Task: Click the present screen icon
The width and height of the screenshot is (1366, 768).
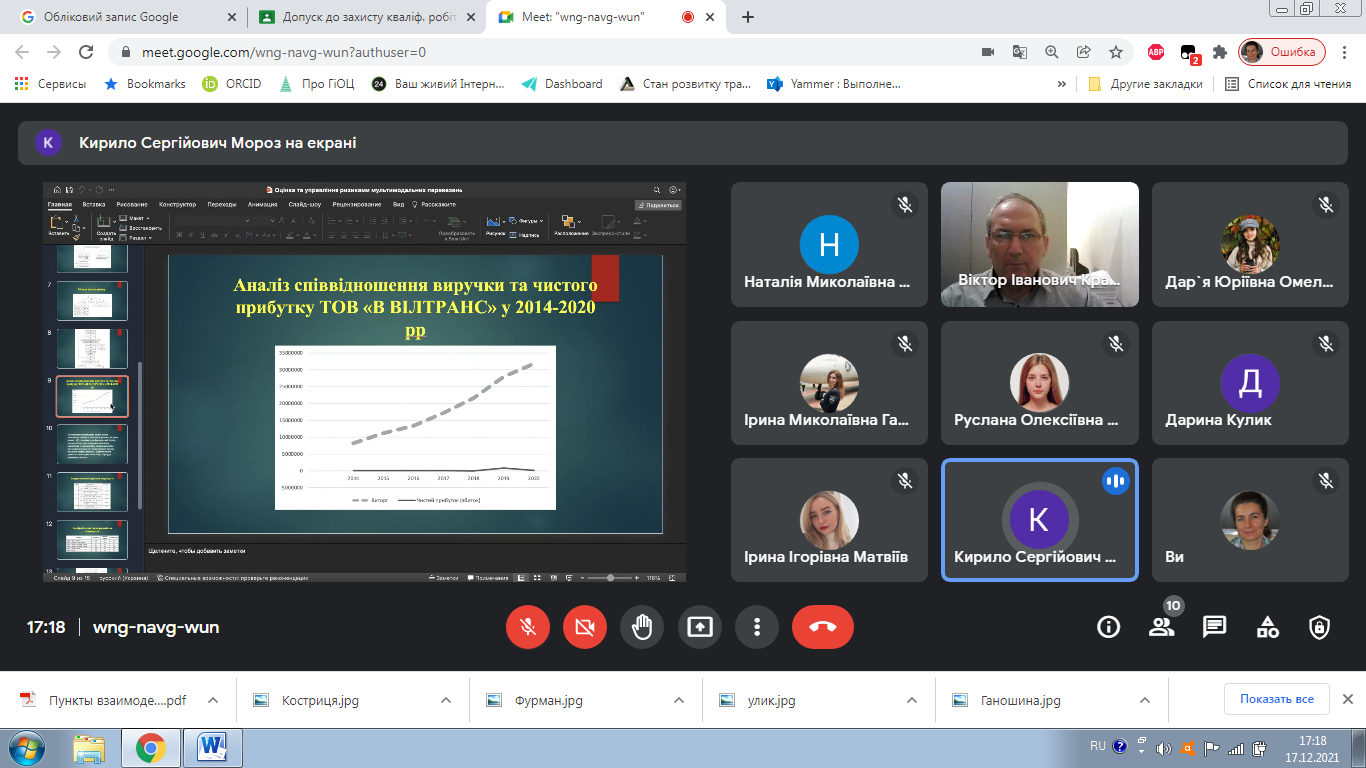Action: click(700, 627)
